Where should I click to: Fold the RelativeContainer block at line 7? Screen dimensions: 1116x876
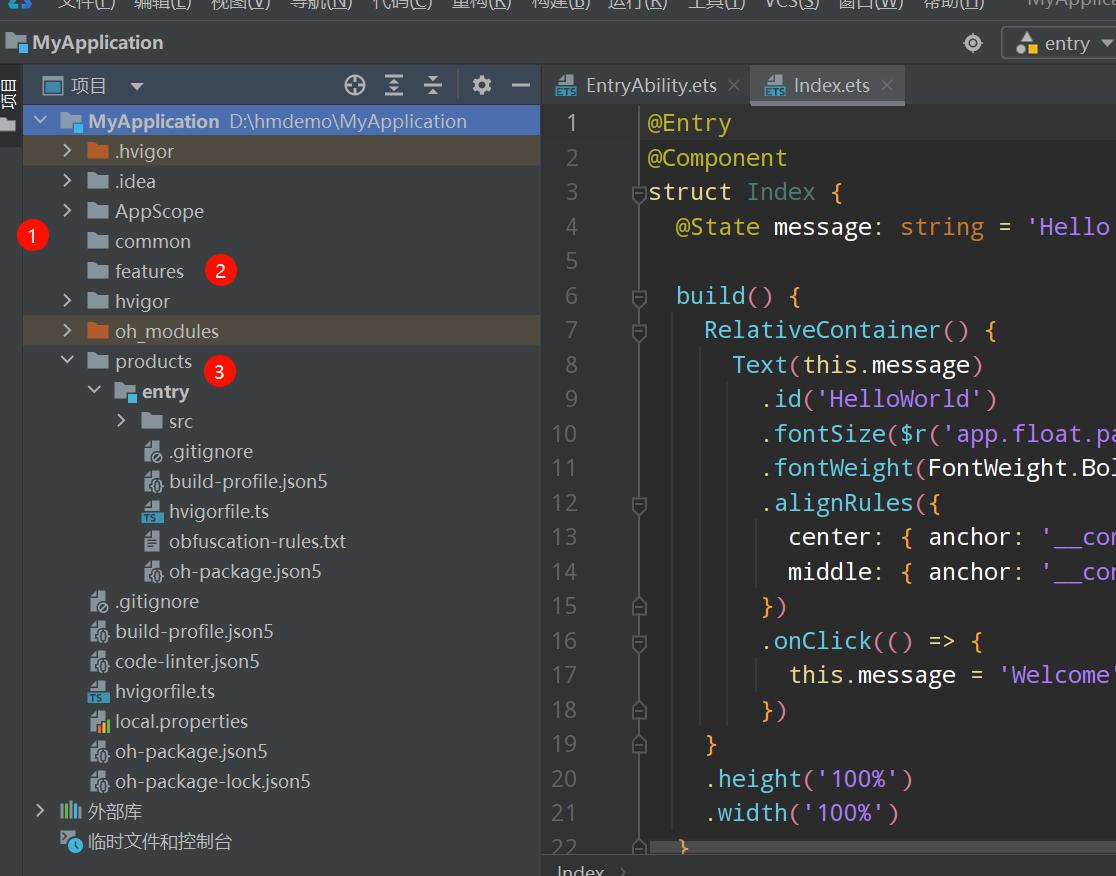click(638, 331)
